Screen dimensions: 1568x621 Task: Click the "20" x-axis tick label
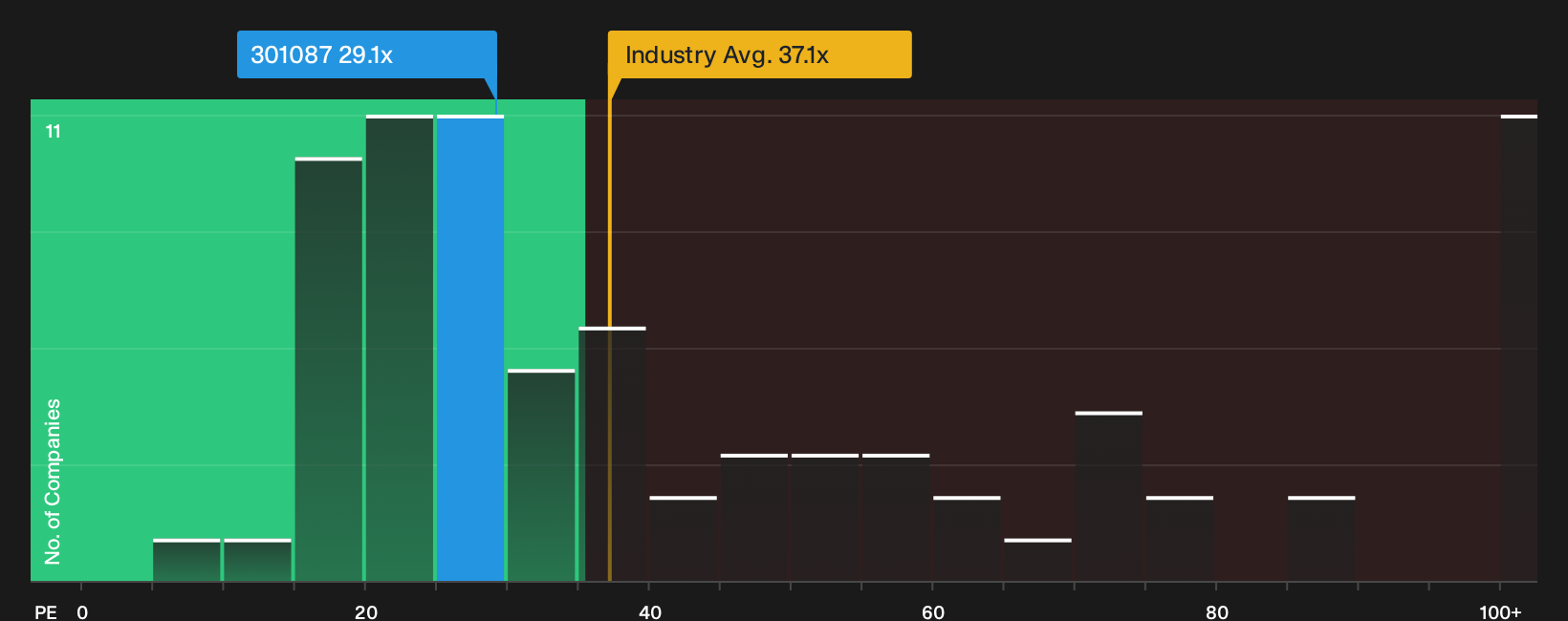click(366, 611)
